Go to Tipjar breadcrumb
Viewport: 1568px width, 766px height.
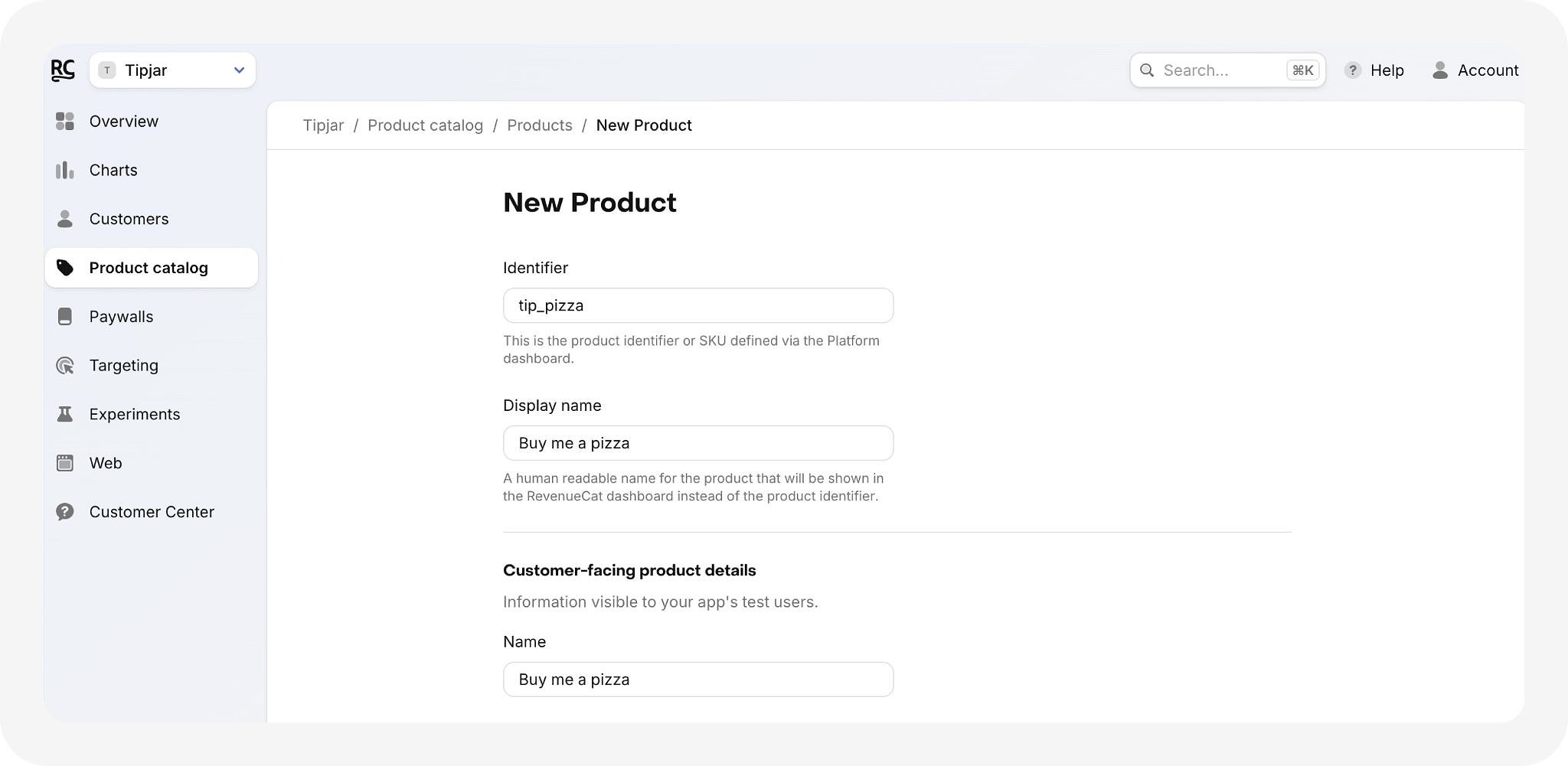pos(323,125)
